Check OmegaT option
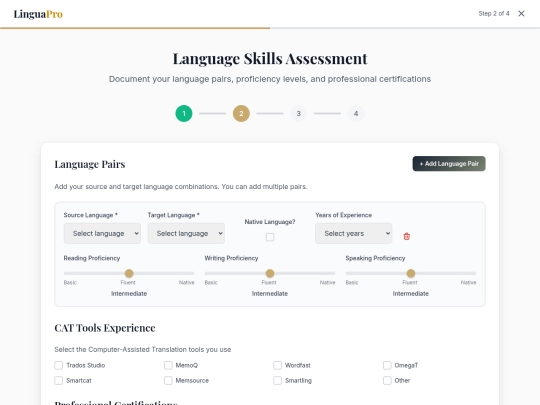 (387, 365)
